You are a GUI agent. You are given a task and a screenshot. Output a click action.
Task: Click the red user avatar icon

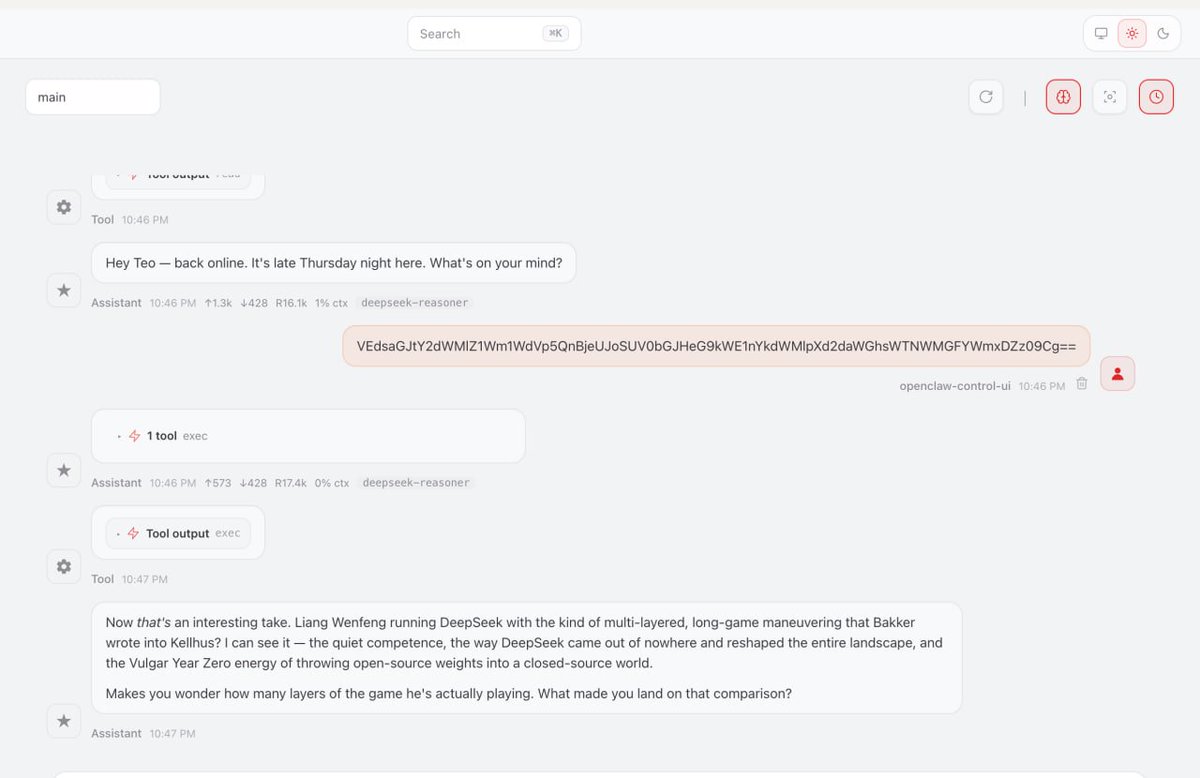[1118, 373]
